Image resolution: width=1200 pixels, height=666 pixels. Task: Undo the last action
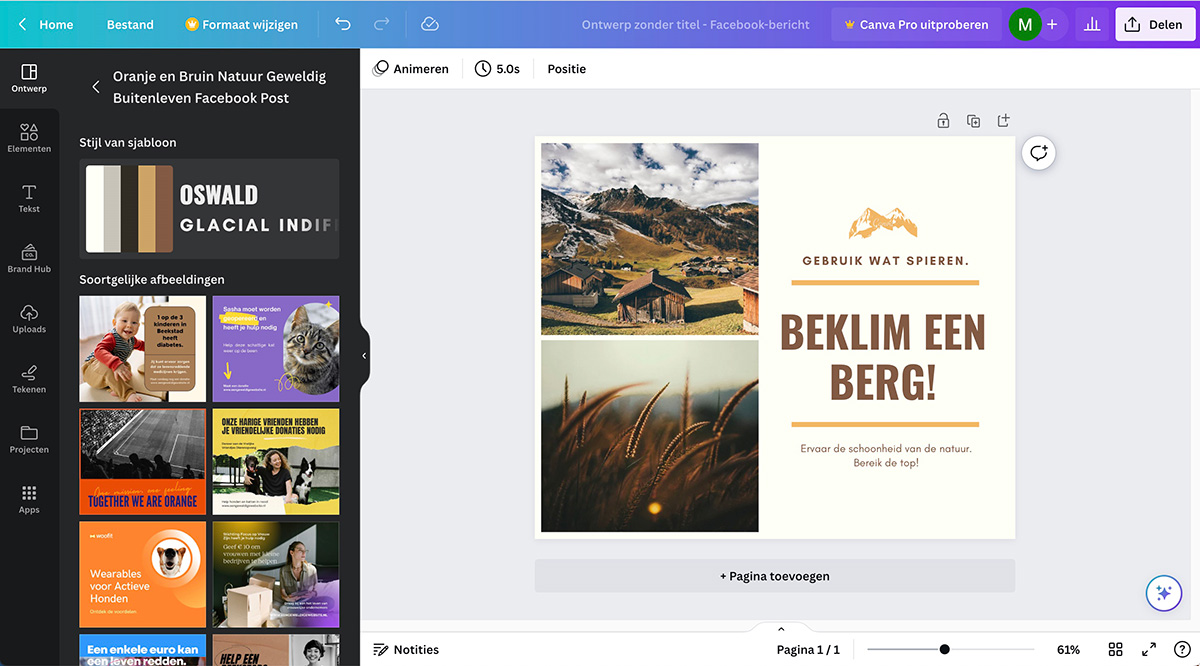click(x=343, y=24)
